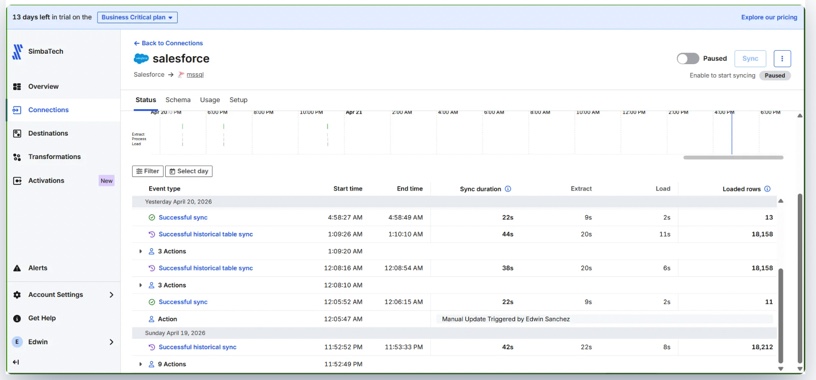Open Destinations in the sidebar
The width and height of the screenshot is (816, 380).
[48, 133]
